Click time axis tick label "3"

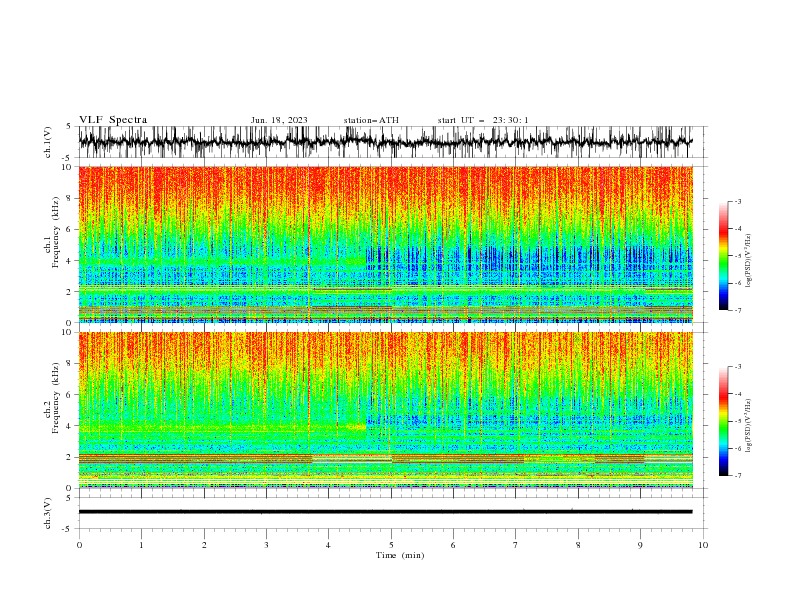click(x=266, y=545)
